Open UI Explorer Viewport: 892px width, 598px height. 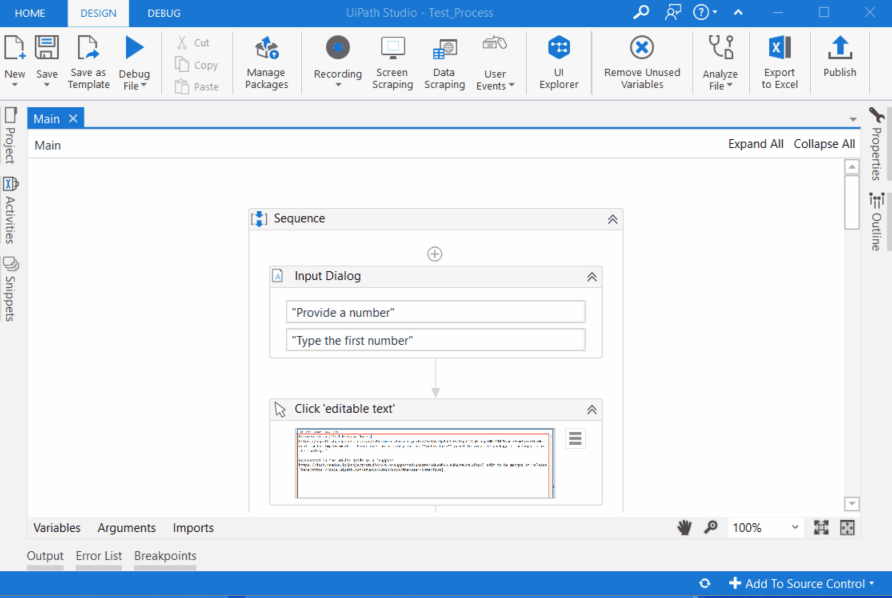coord(559,62)
